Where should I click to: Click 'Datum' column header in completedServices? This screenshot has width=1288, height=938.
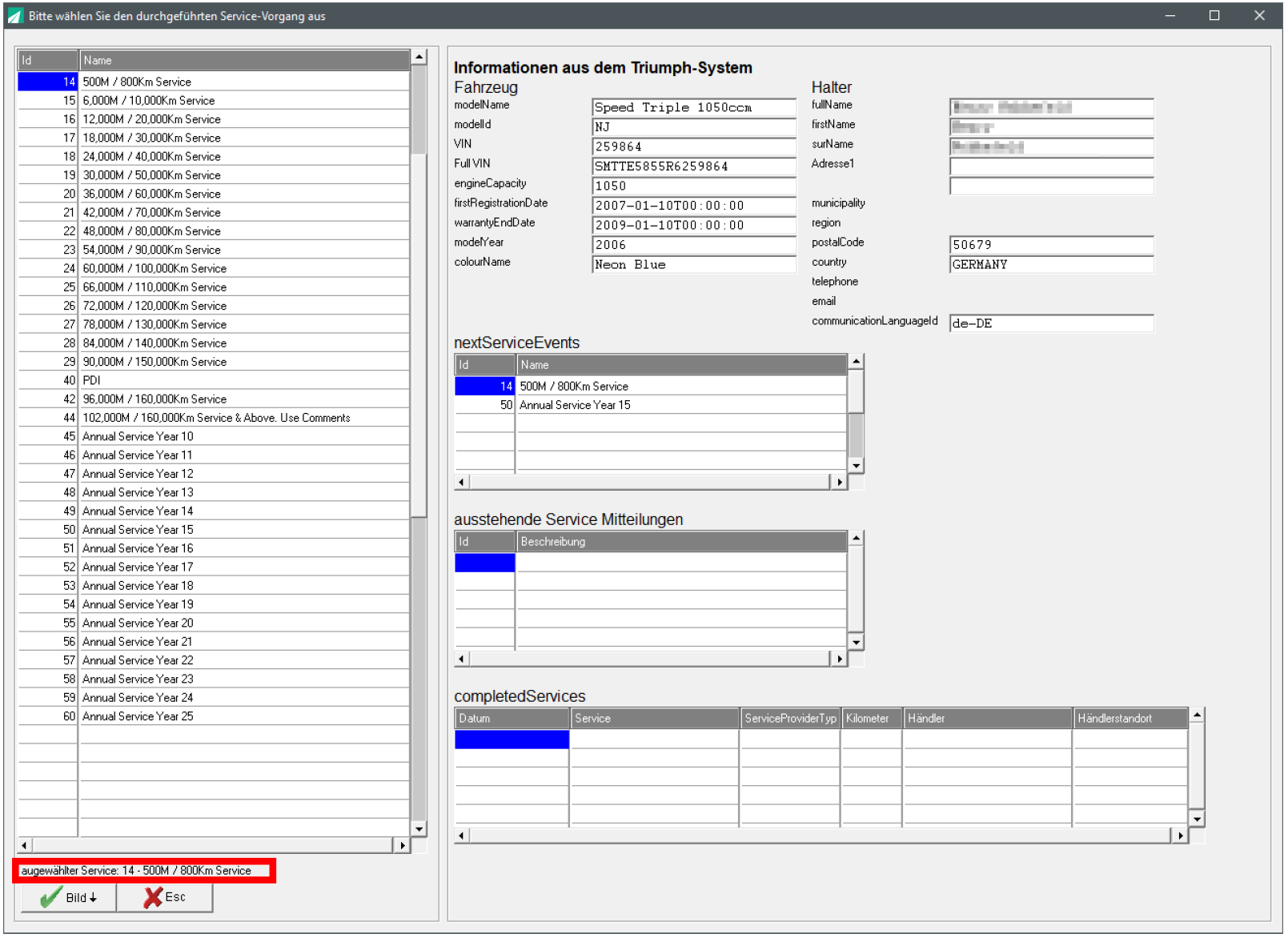click(x=512, y=719)
